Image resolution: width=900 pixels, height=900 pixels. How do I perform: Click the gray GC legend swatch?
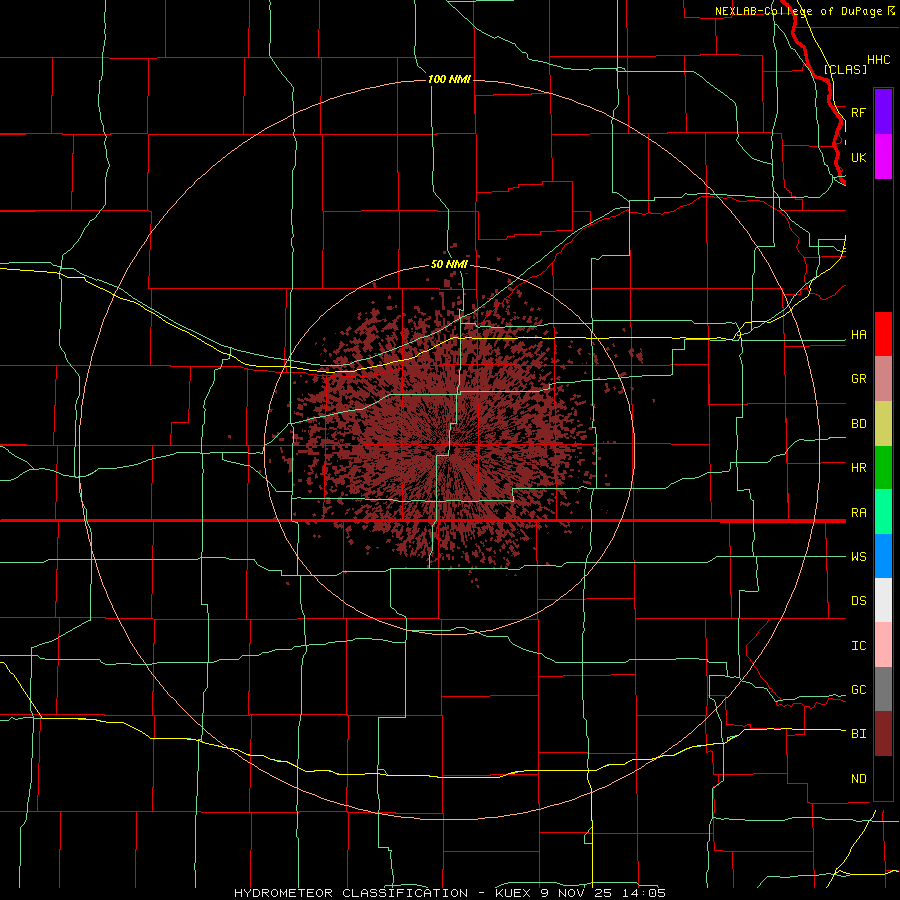(883, 689)
